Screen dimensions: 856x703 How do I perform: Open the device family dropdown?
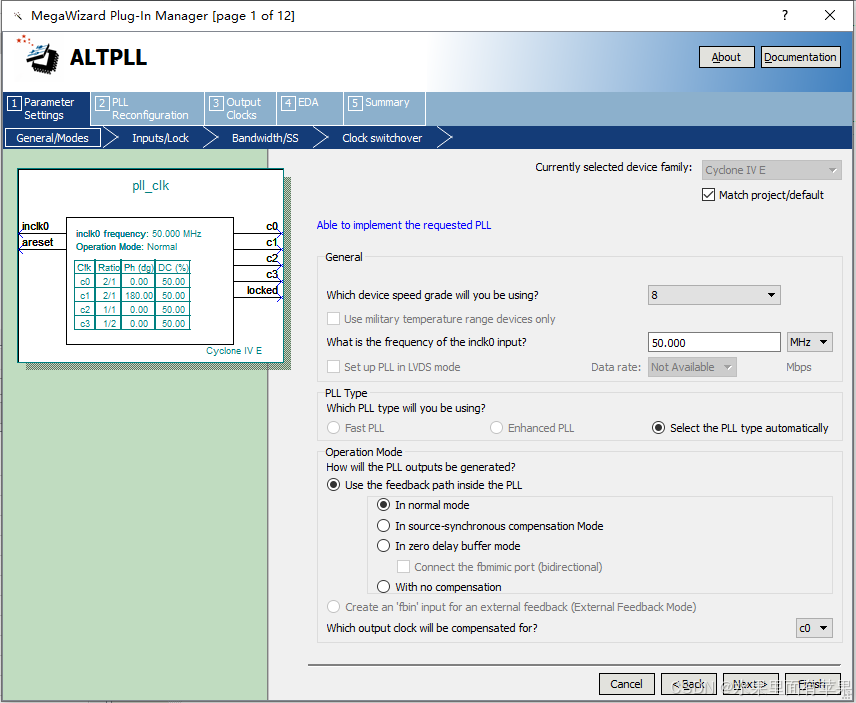click(771, 170)
